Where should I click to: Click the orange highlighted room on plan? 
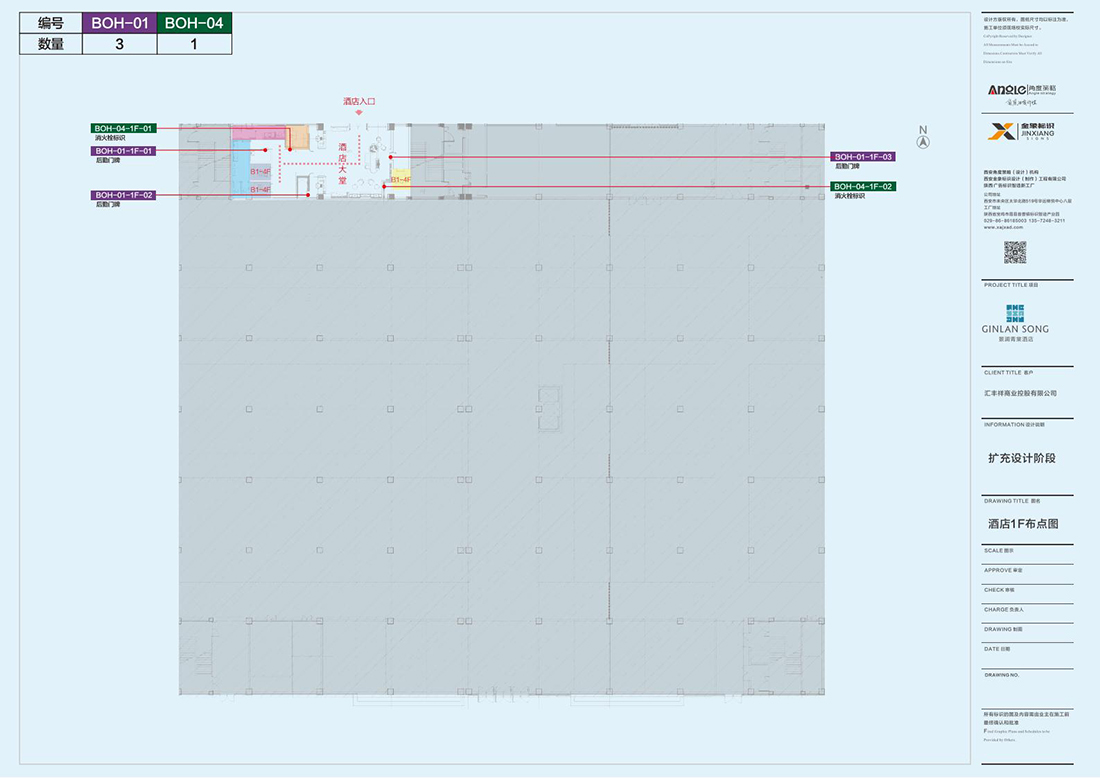point(298,136)
